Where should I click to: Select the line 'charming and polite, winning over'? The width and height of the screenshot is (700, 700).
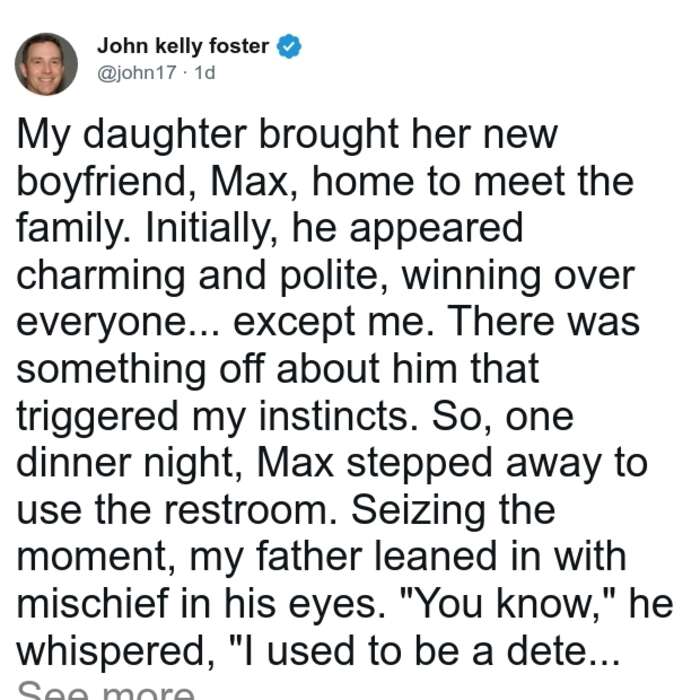tap(325, 277)
